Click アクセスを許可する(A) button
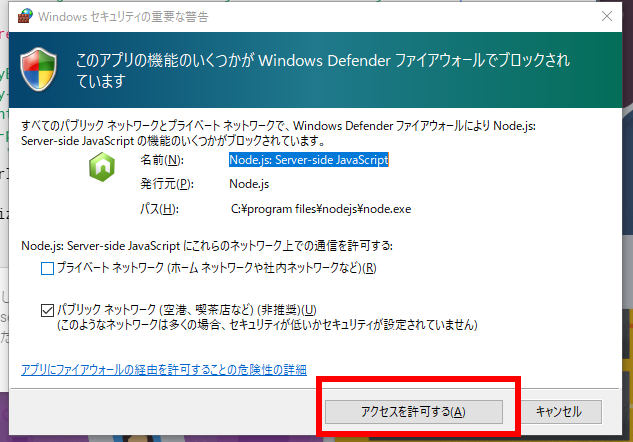633x442 pixels. [x=414, y=412]
